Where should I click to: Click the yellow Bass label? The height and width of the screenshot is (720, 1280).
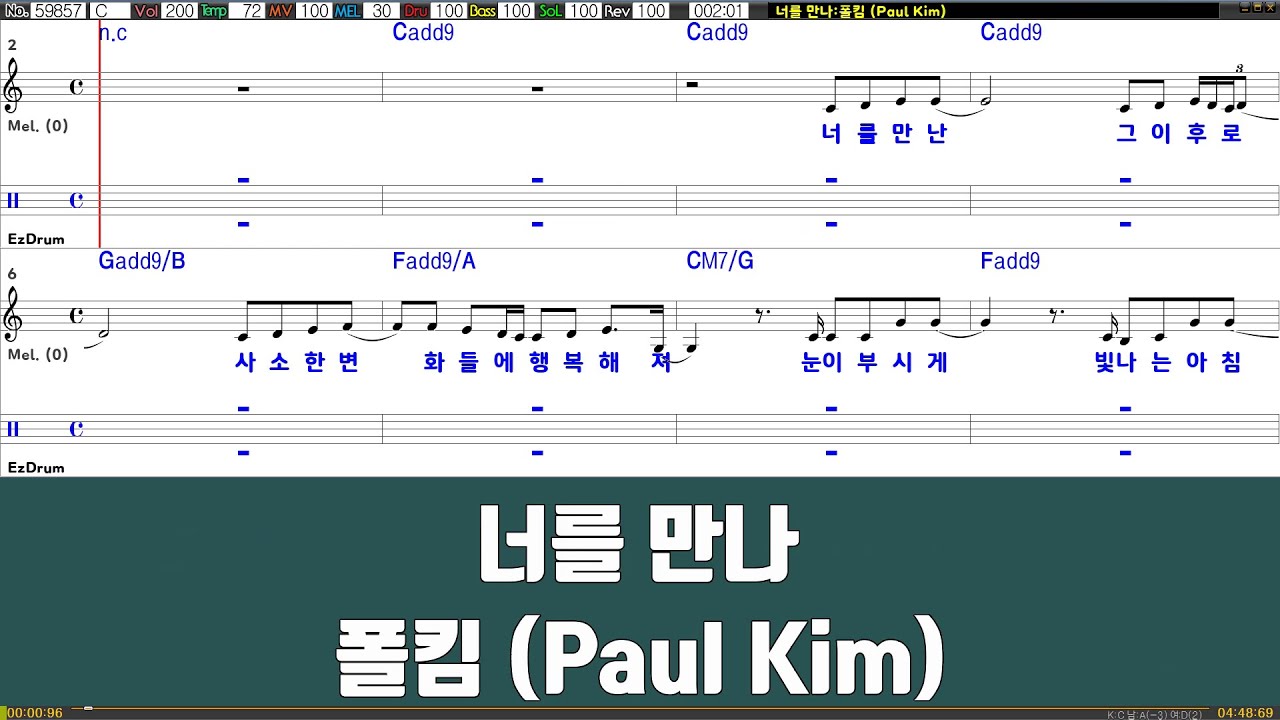(x=482, y=11)
